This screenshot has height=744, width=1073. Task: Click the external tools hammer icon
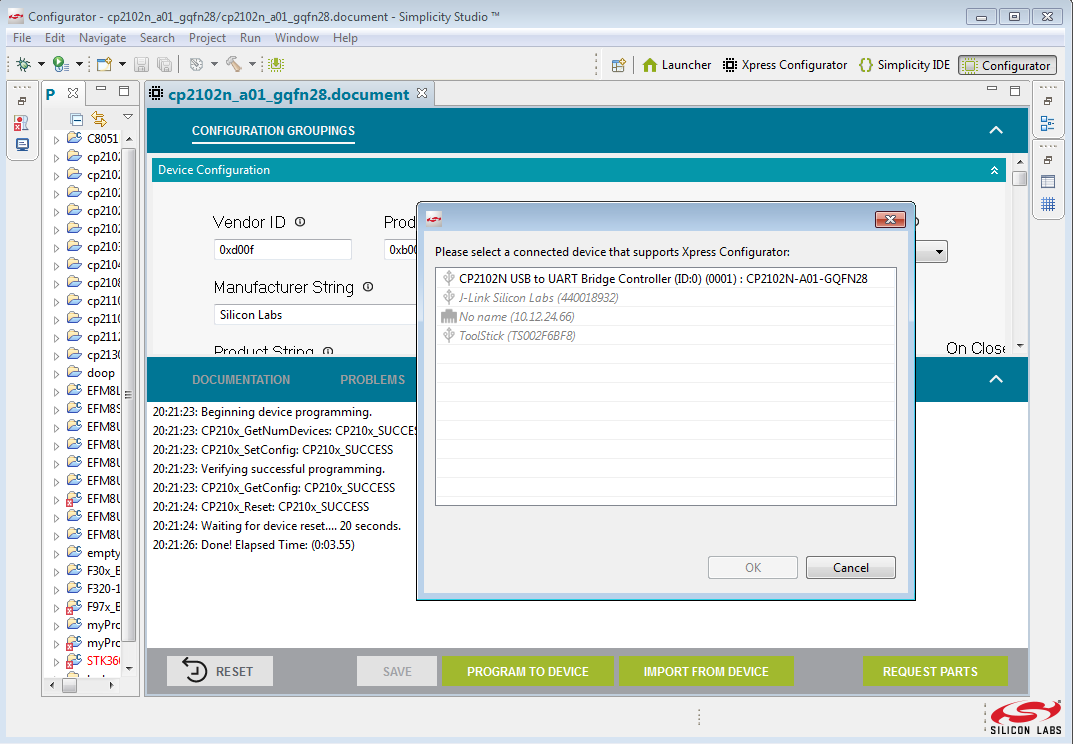pyautogui.click(x=235, y=64)
